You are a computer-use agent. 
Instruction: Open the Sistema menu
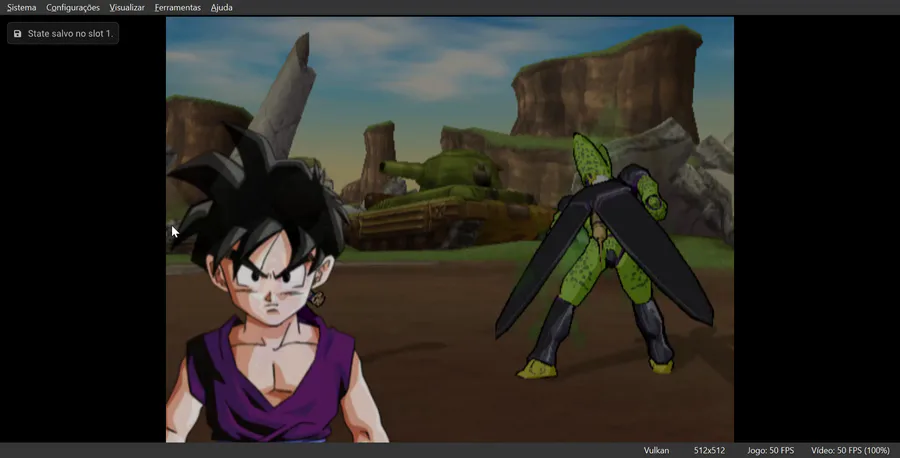[21, 7]
